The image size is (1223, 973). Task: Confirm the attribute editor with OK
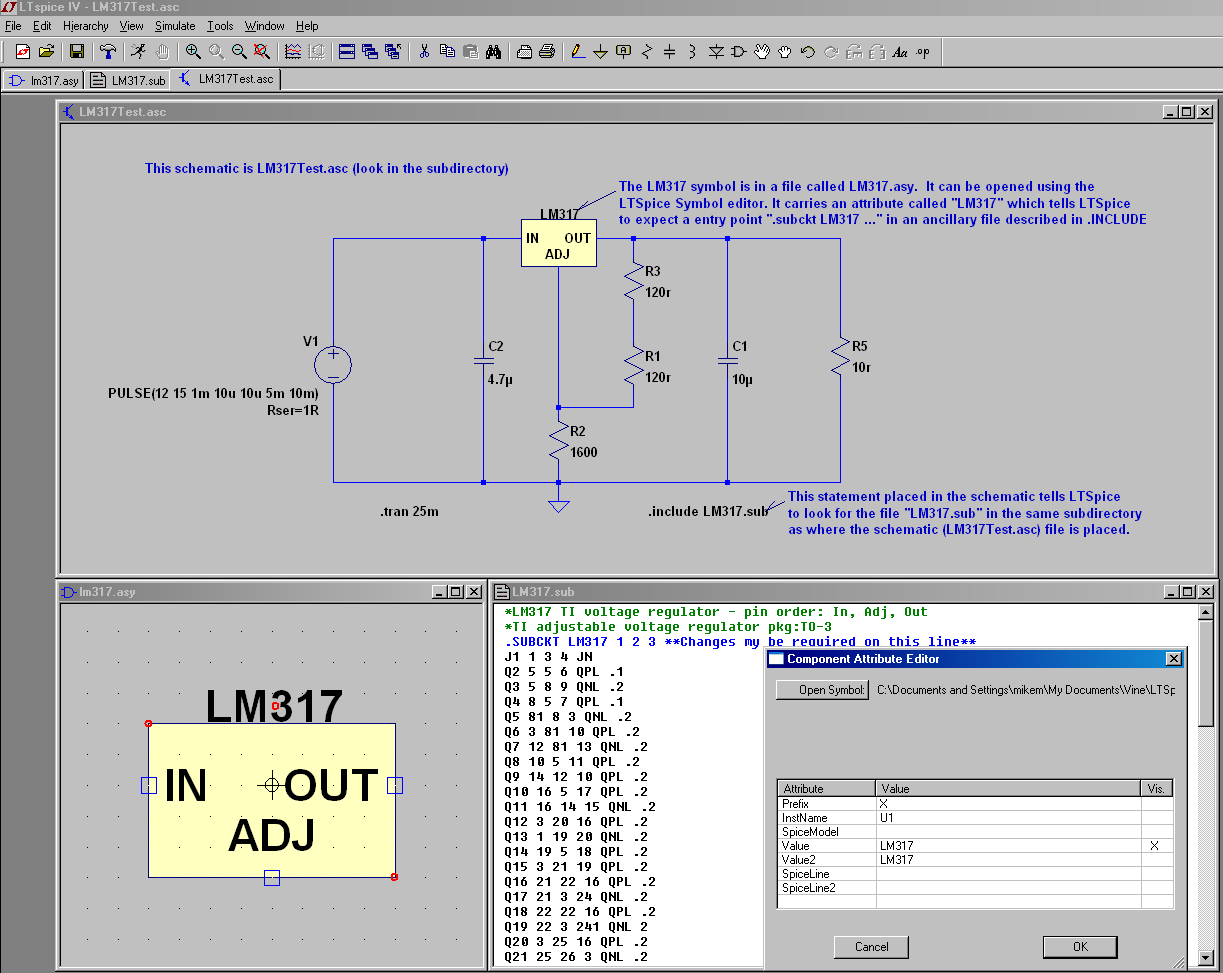tap(1080, 947)
